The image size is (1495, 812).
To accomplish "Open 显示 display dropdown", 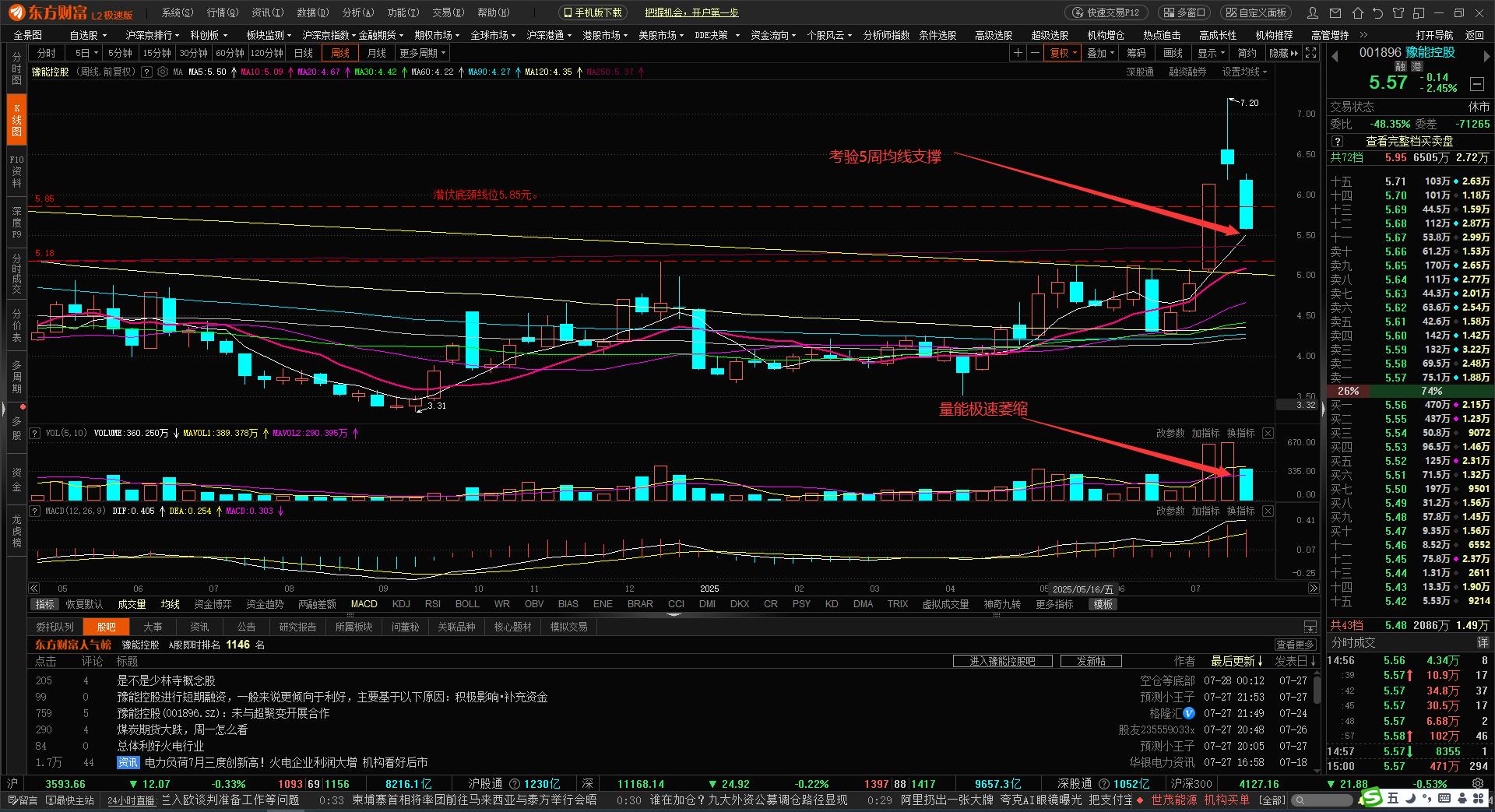I will tap(1211, 53).
